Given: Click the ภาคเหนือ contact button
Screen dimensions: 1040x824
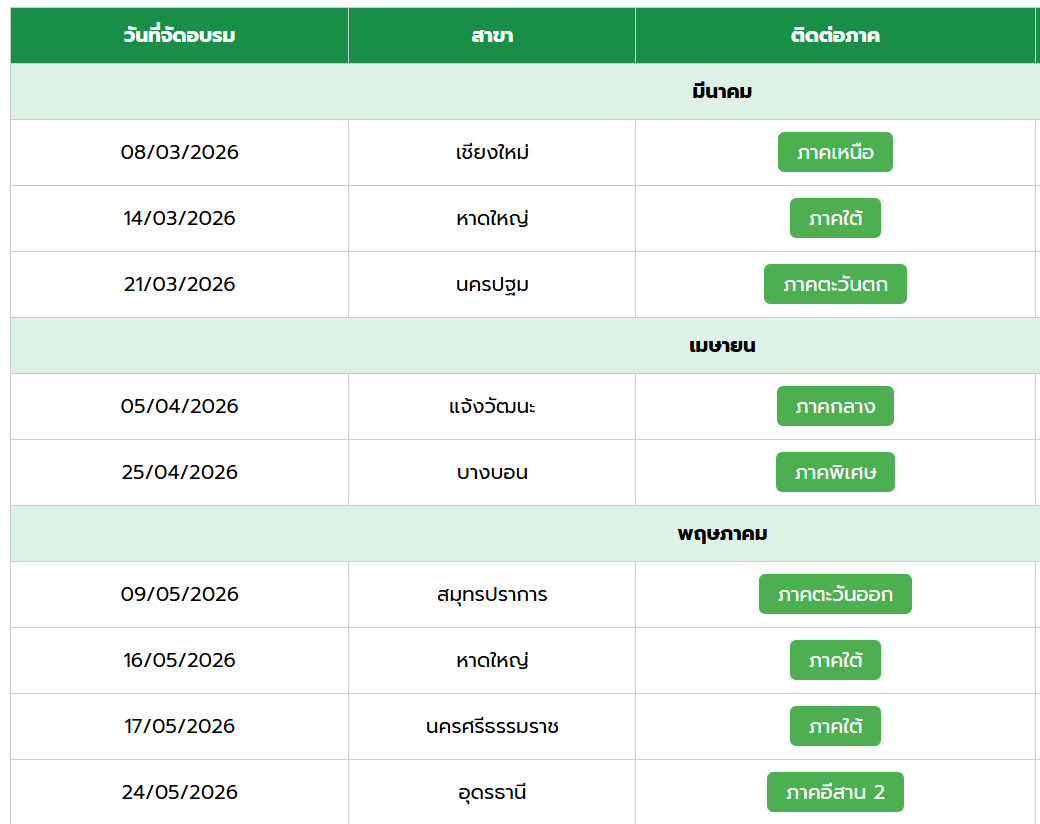Looking at the screenshot, I should pos(835,153).
